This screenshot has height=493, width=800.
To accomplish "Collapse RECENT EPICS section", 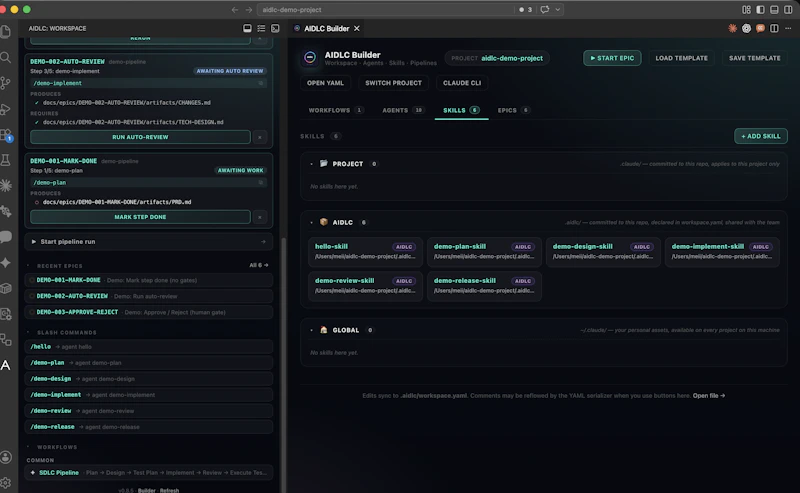I will point(28,266).
